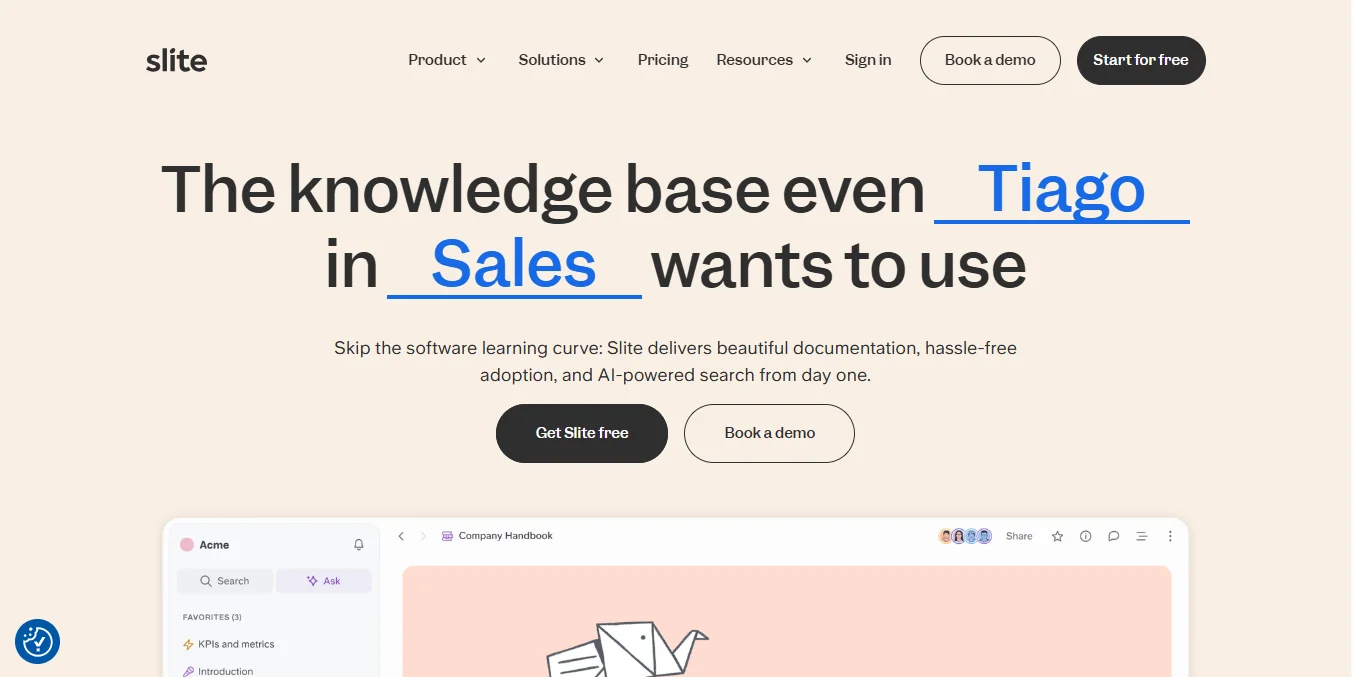
Task: Click the Start for free button
Action: click(1141, 60)
